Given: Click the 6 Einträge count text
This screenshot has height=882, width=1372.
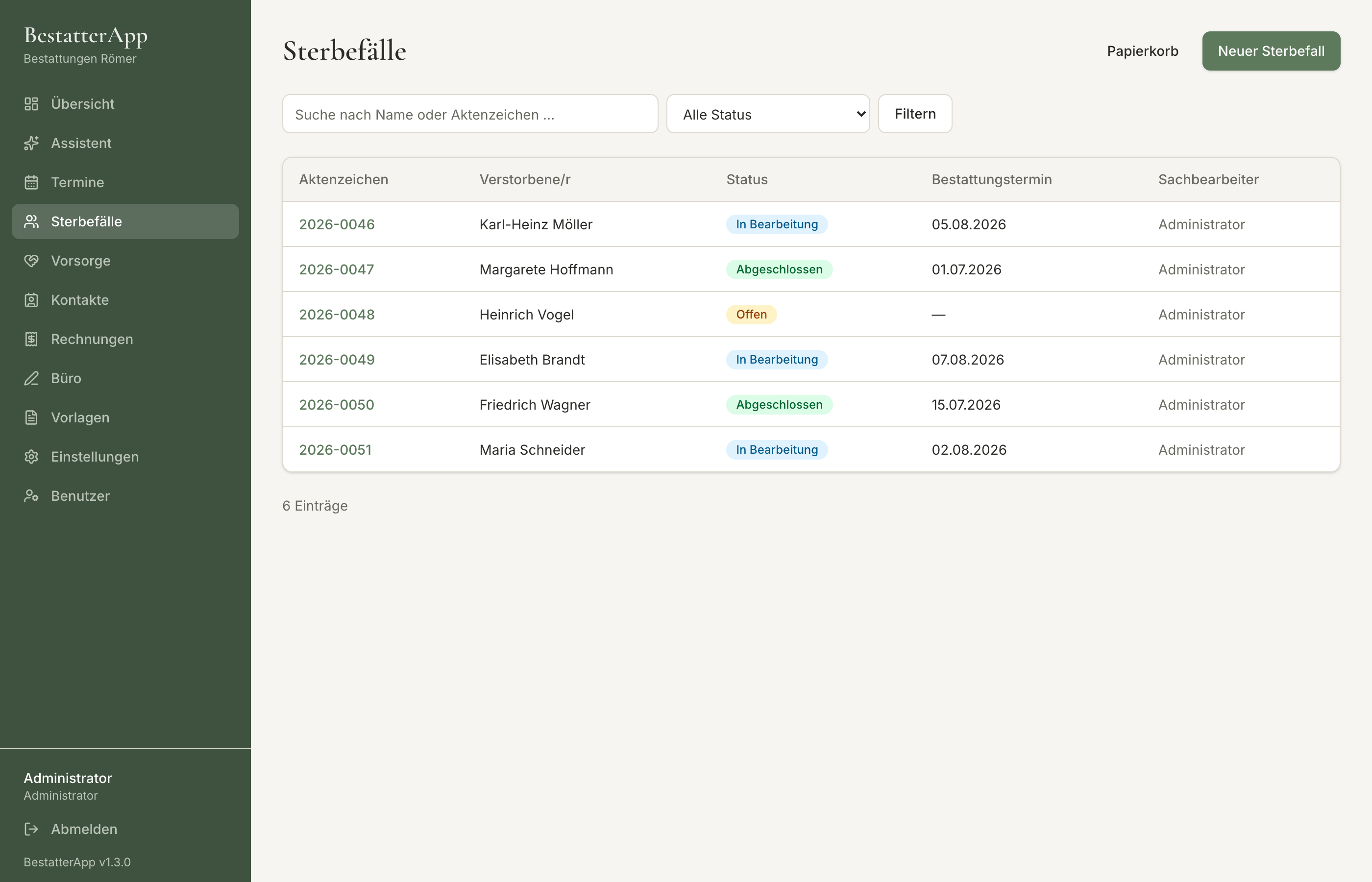Looking at the screenshot, I should pyautogui.click(x=315, y=506).
